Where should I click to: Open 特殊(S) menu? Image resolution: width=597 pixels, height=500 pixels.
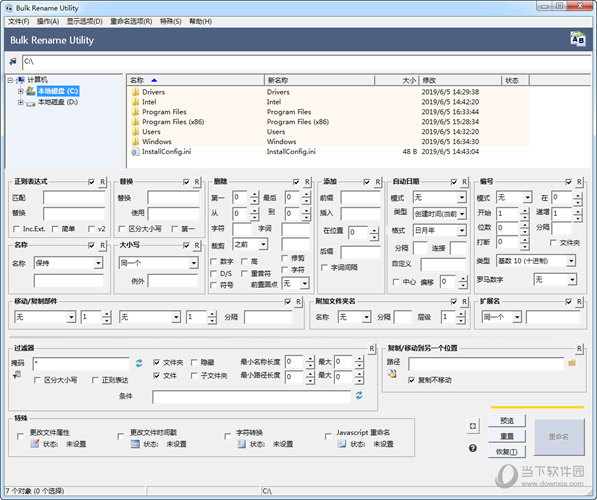[170, 21]
